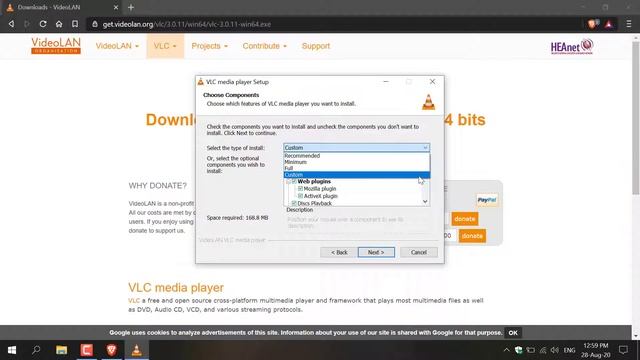The width and height of the screenshot is (640, 360).
Task: Open the network Wi-Fi tray icon
Action: click(x=542, y=350)
